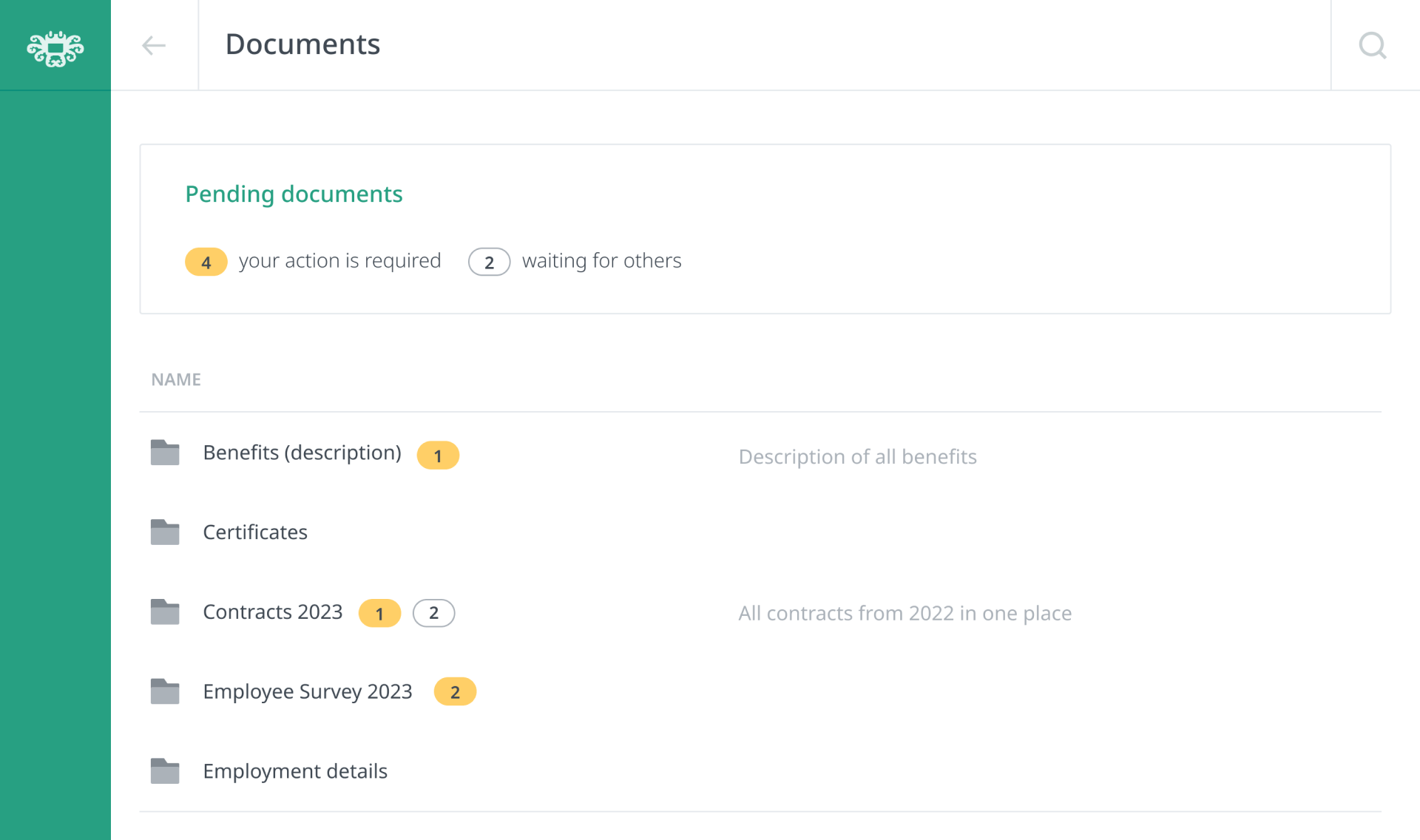Click the folder icon beside Employee Survey 2023

164,691
